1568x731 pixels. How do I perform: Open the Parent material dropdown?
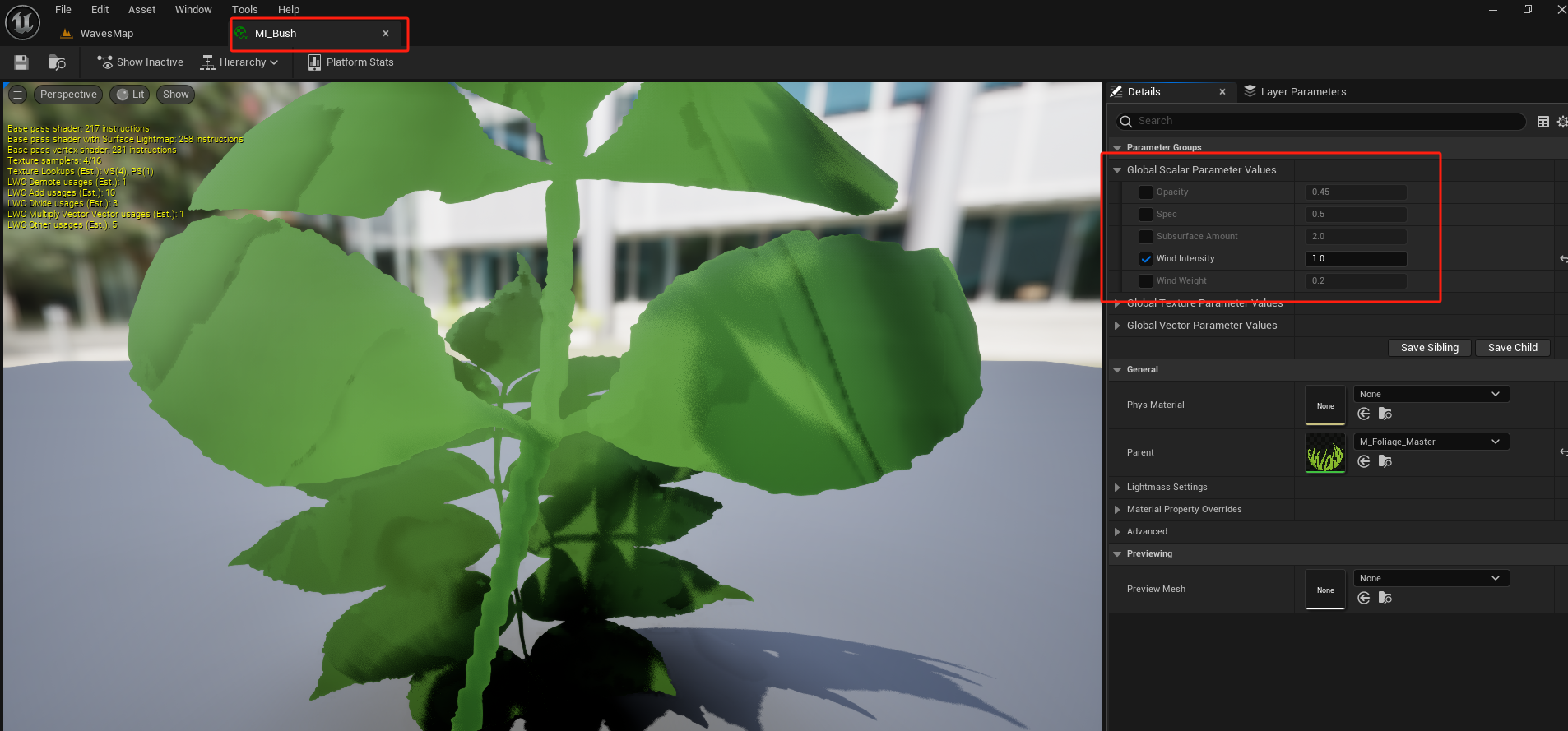(1431, 442)
